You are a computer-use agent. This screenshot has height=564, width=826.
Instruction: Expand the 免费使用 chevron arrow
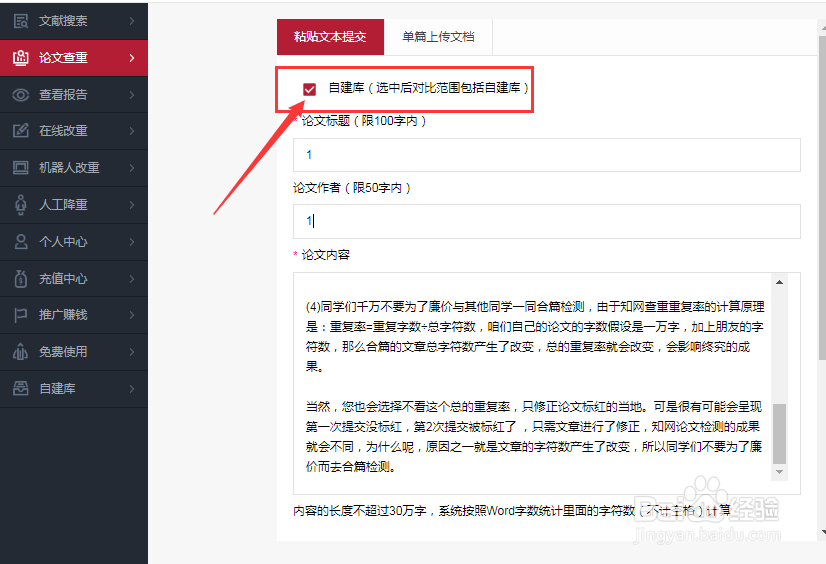click(x=132, y=352)
